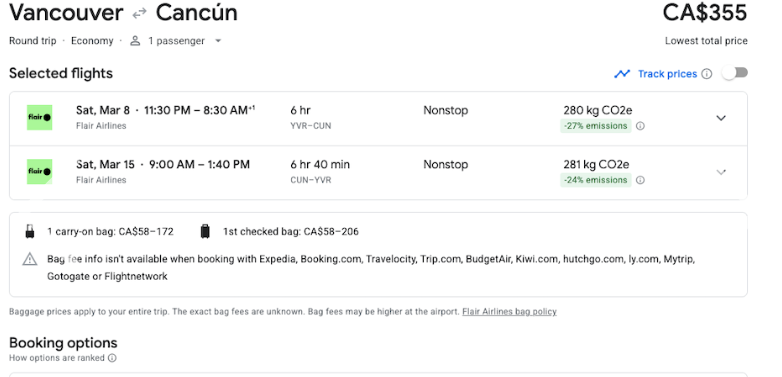Toggle the Track prices switch
This screenshot has height=377, width=782.
pyautogui.click(x=735, y=73)
